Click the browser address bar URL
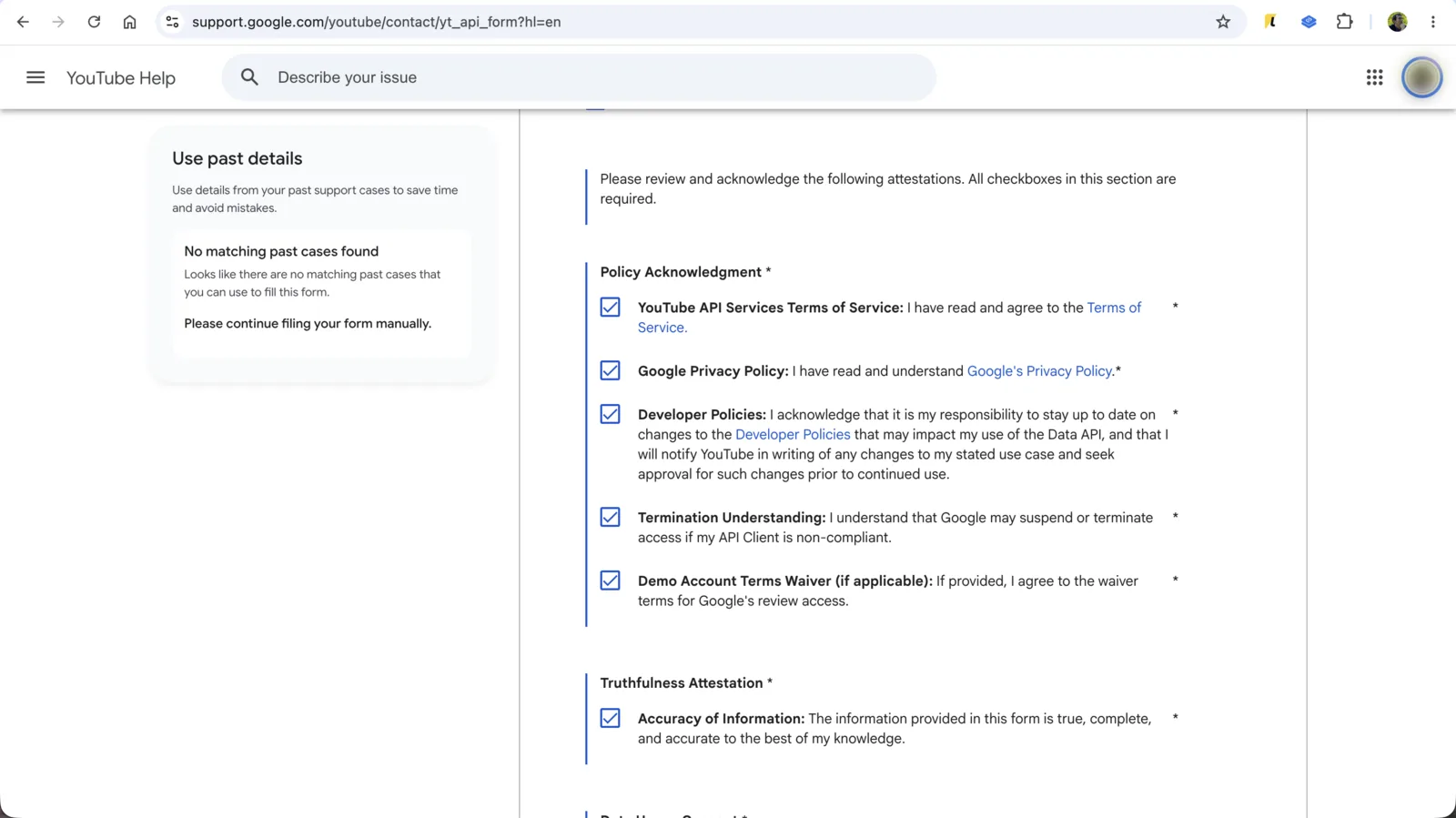The image size is (1456, 818). [x=376, y=22]
